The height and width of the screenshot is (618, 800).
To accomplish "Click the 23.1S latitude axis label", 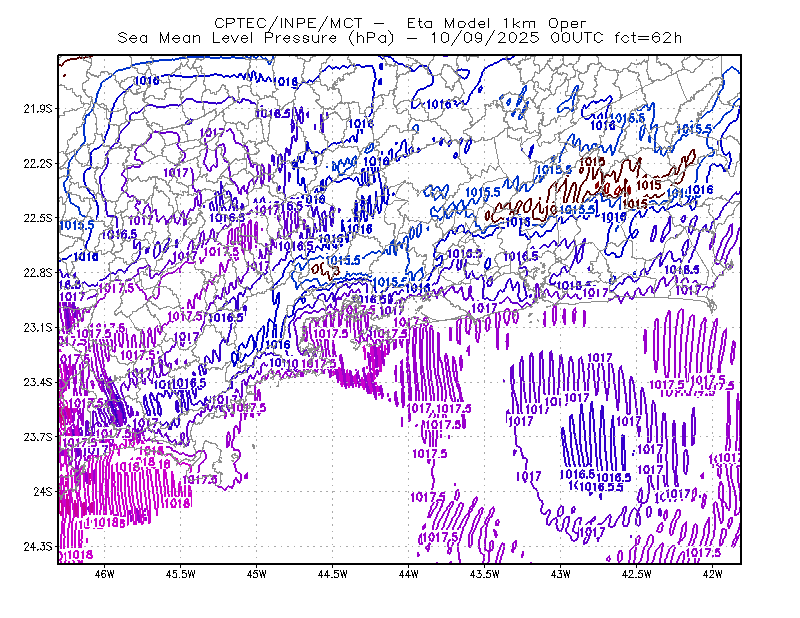I will click(x=38, y=327).
